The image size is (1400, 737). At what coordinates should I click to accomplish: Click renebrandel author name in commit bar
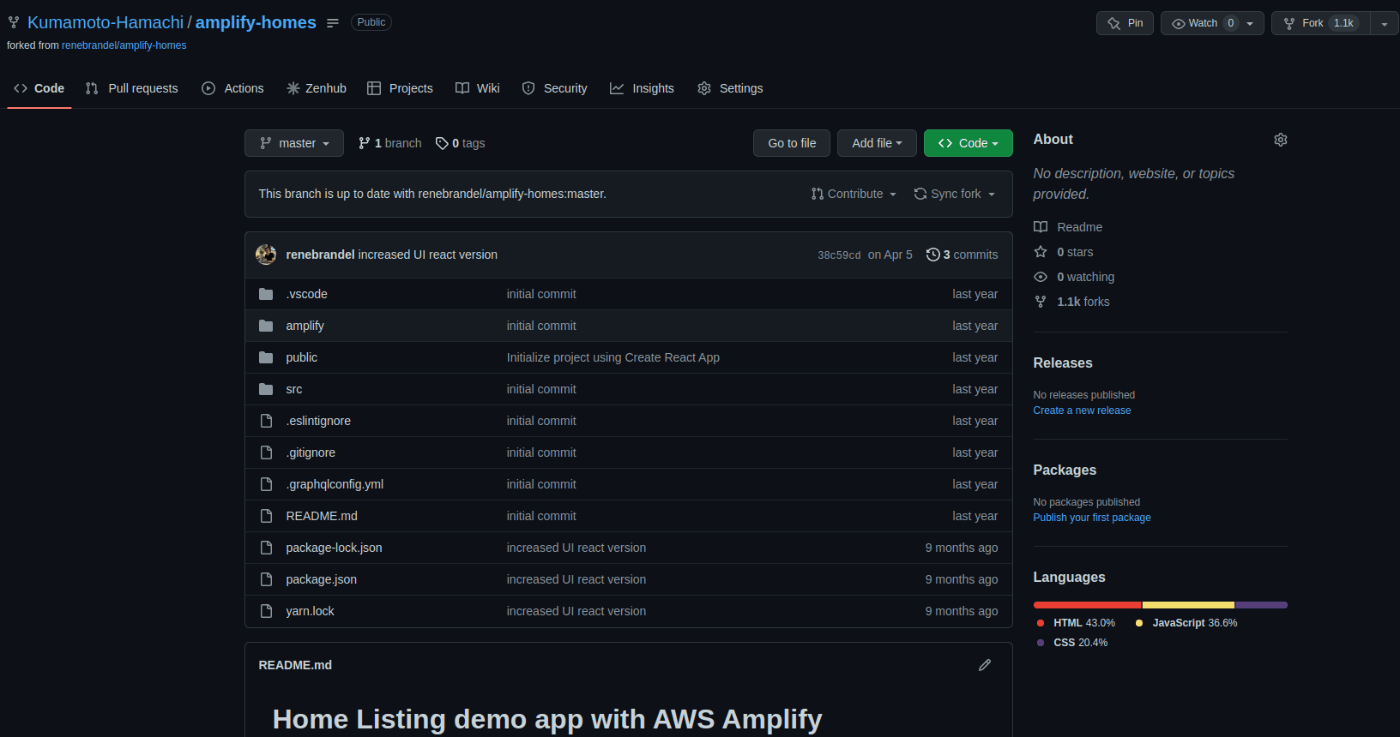(x=320, y=255)
